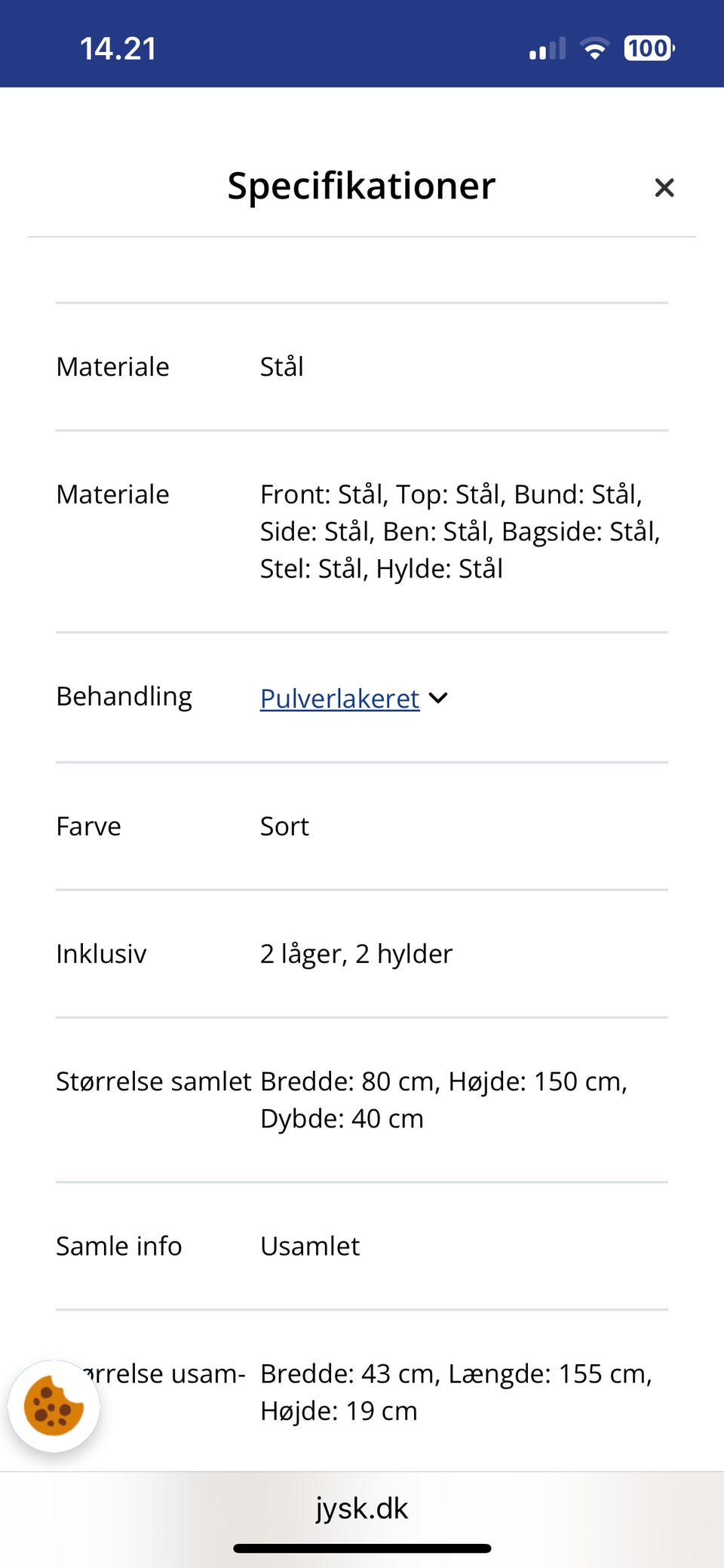Tap the Farve row showing Sort
Viewport: 724px width, 1568px height.
284,826
